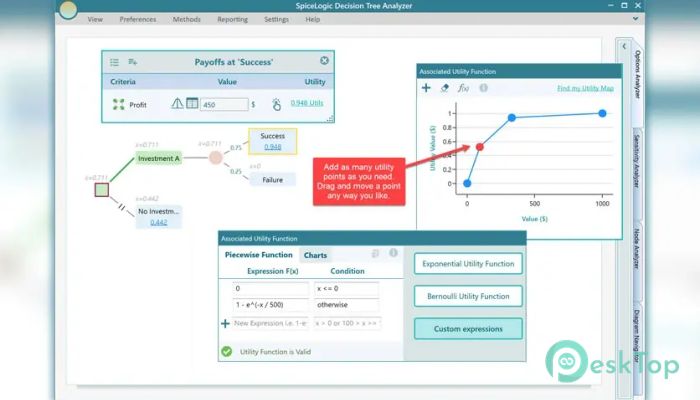Select the Investment A tree node
700x400 pixels.
click(x=158, y=158)
